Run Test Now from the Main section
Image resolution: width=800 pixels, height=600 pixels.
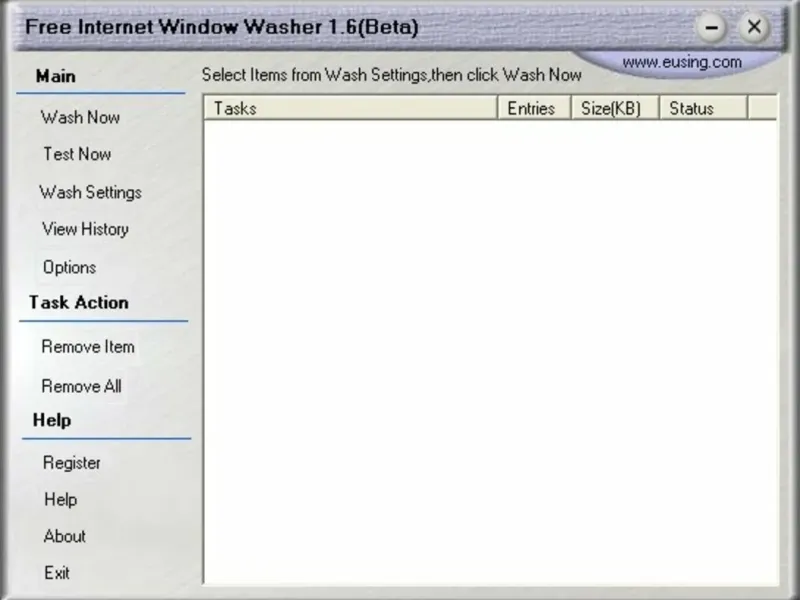coord(77,154)
